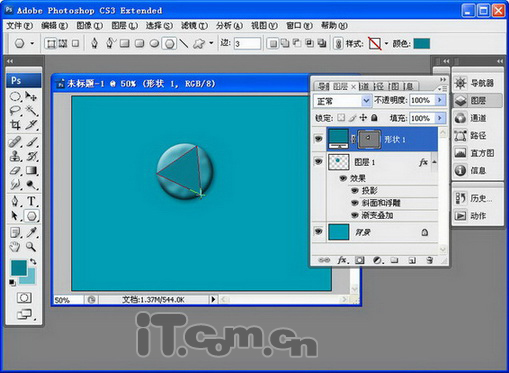Select the Lasso tool
509x373 pixels.
click(15, 110)
